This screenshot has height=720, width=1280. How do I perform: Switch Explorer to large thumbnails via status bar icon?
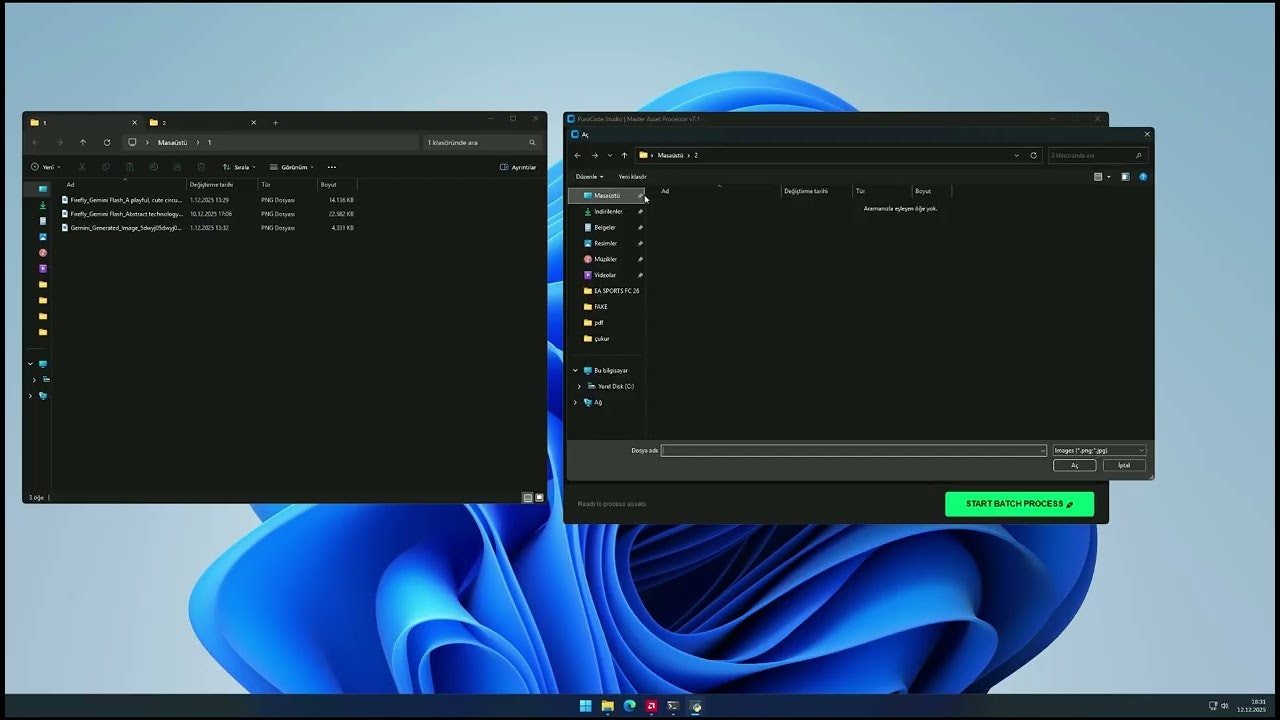pyautogui.click(x=539, y=497)
